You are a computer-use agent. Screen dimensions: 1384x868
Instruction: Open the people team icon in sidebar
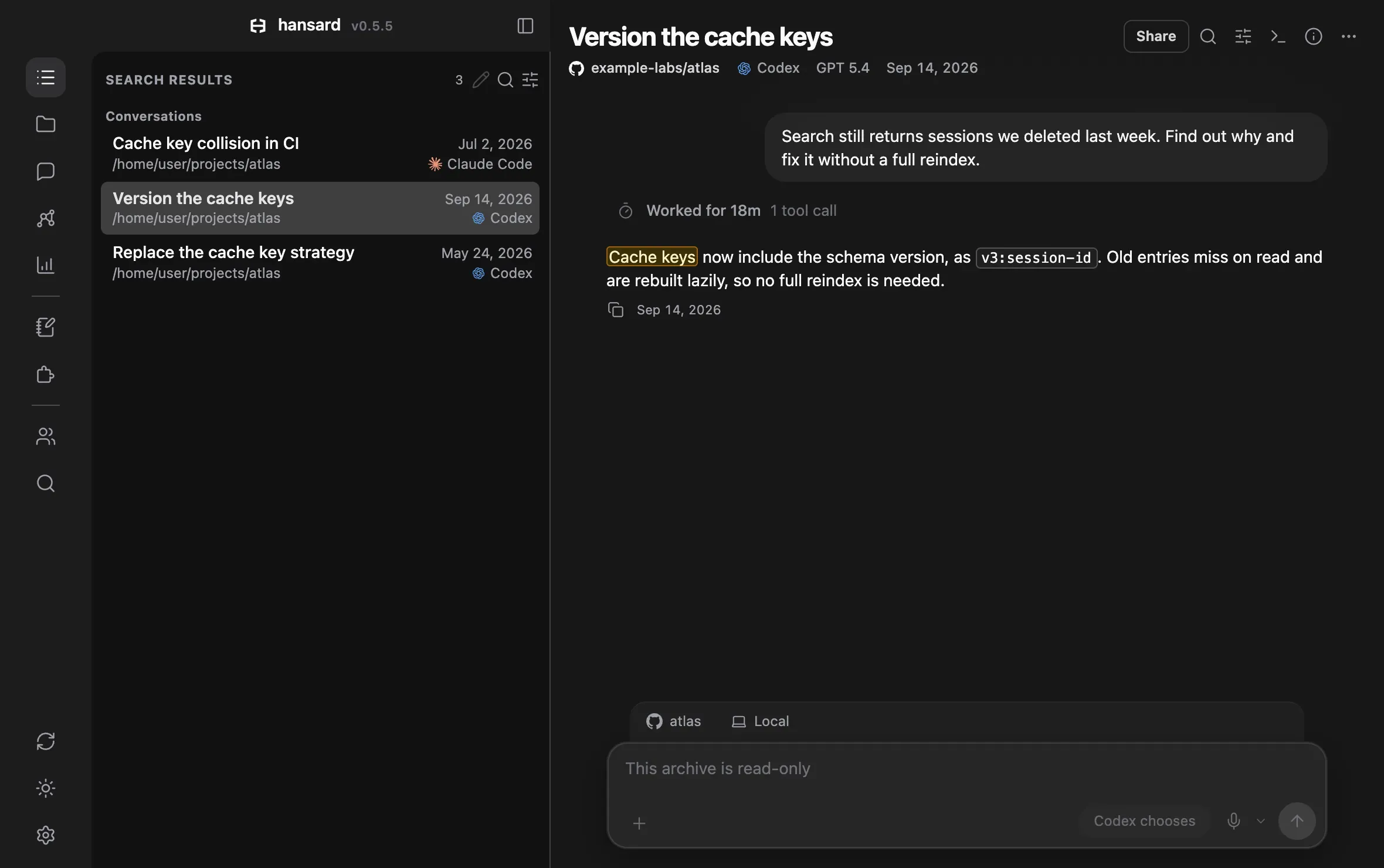click(x=46, y=436)
